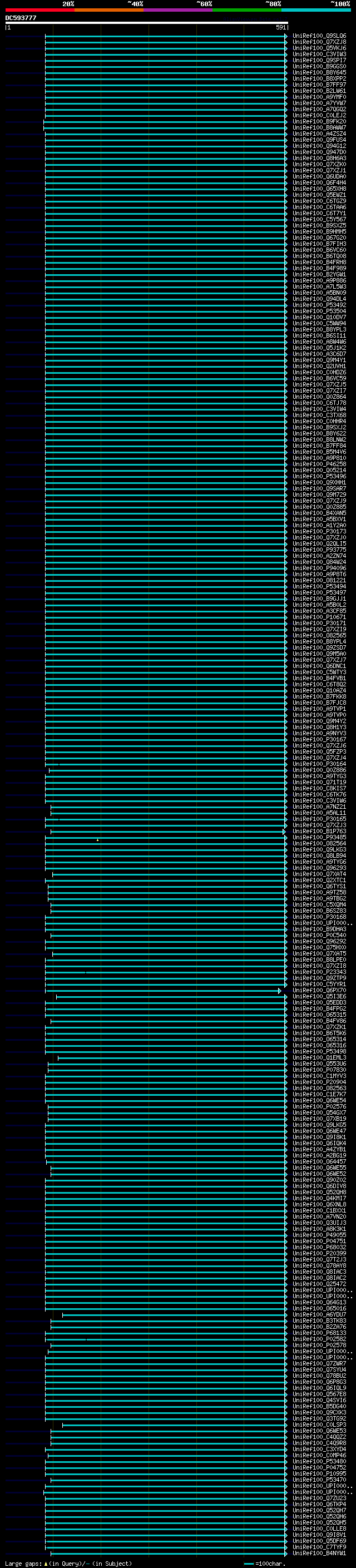The image size is (356, 1568).
Task: Select hit label UniRef100_Q9LKG3
Action: (319, 849)
